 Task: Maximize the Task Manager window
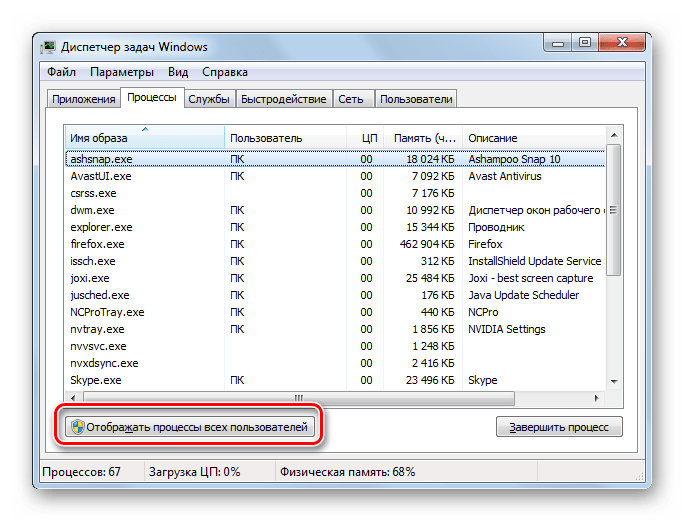point(585,43)
